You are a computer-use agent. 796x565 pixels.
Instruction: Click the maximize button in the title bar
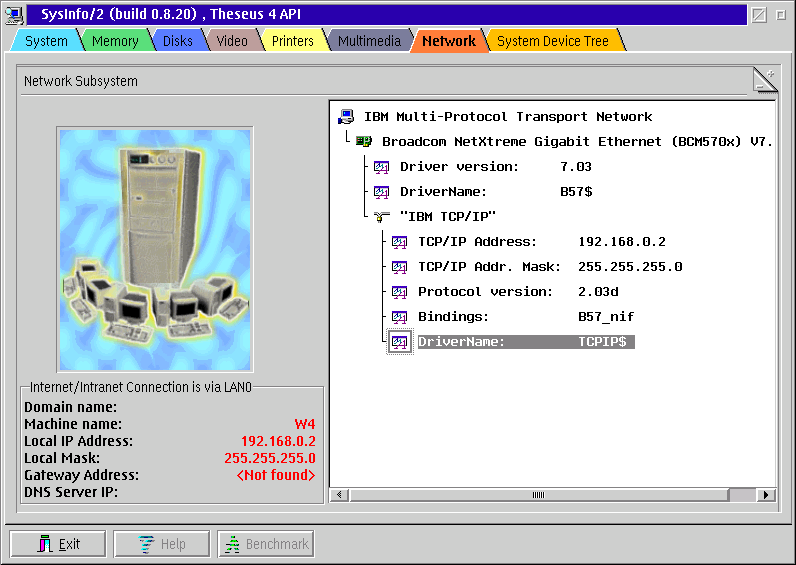pos(781,15)
